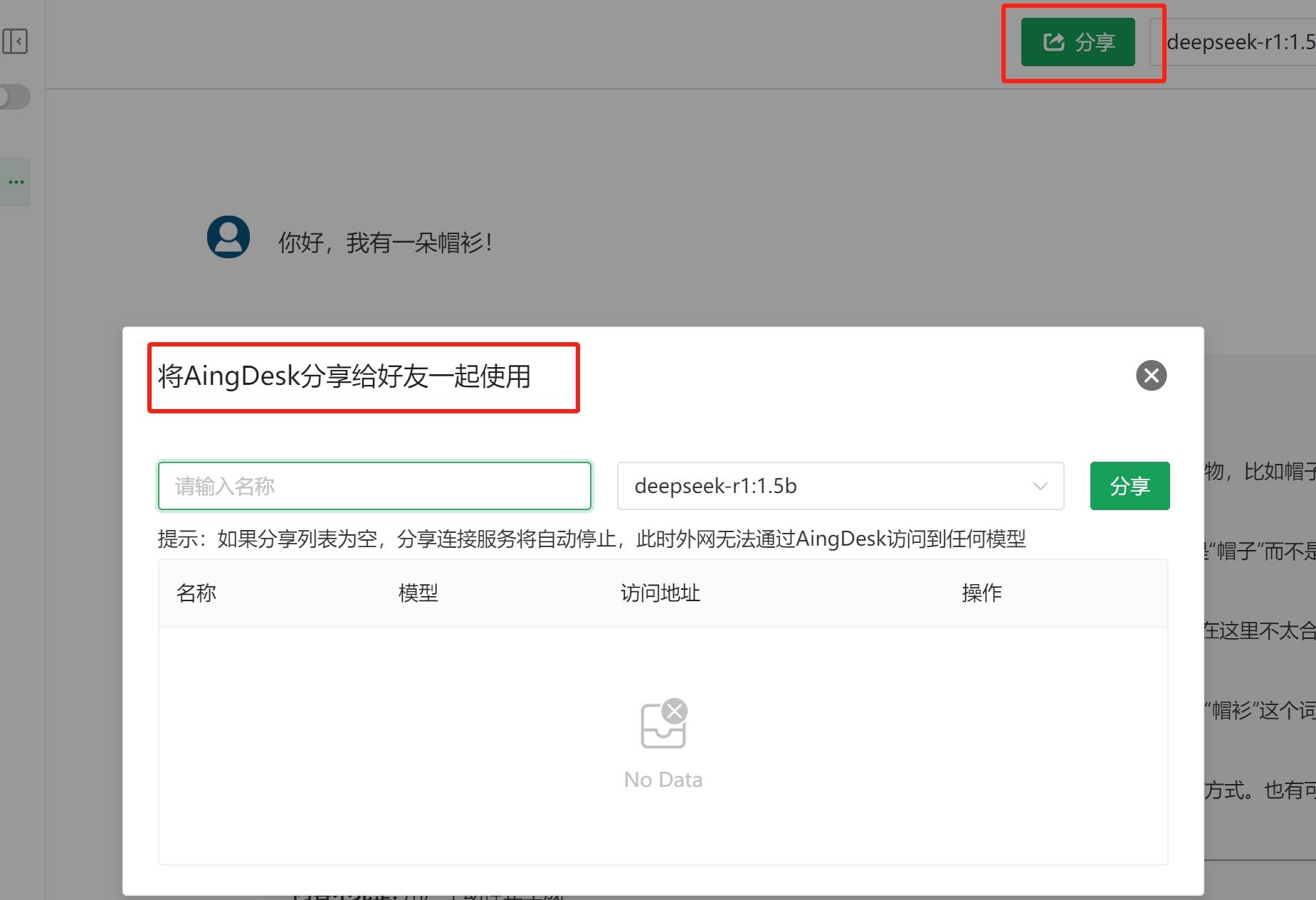Viewport: 1316px width, 900px height.
Task: Close the share dialog with X icon
Action: [1151, 376]
